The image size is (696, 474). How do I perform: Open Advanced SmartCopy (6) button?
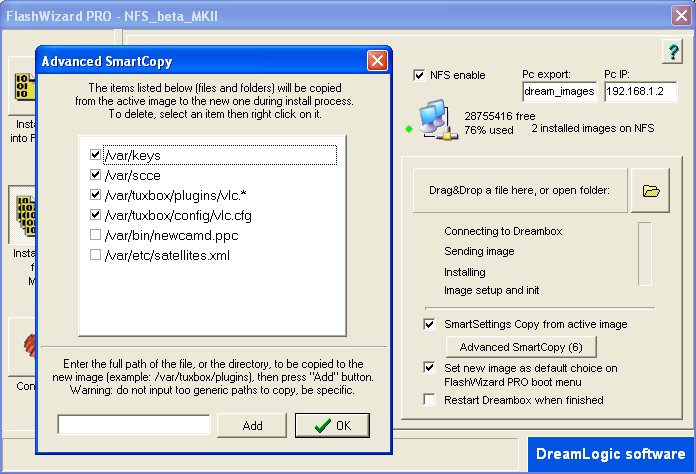(x=521, y=347)
